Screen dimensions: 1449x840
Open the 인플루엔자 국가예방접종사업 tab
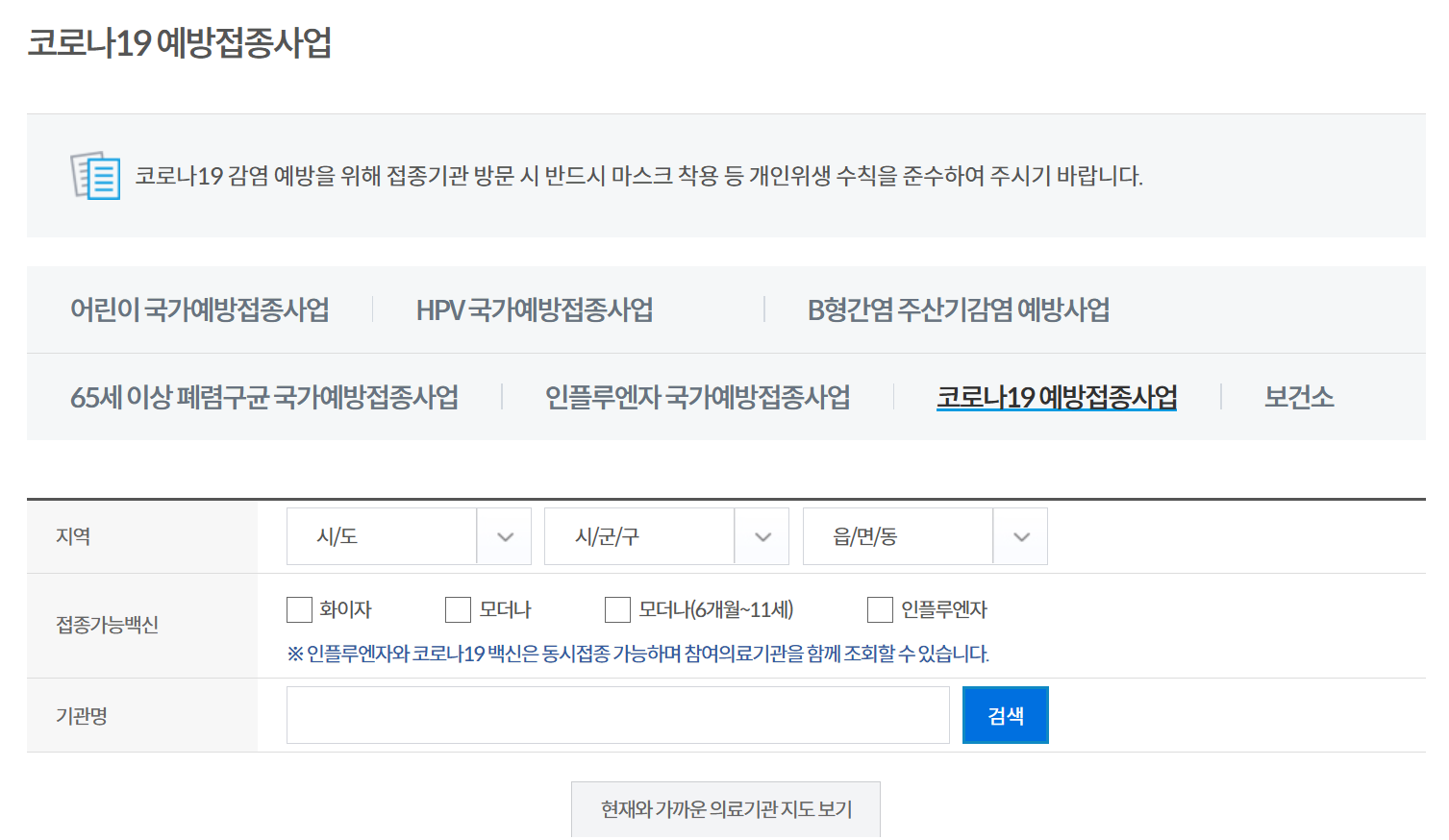pyautogui.click(x=697, y=396)
